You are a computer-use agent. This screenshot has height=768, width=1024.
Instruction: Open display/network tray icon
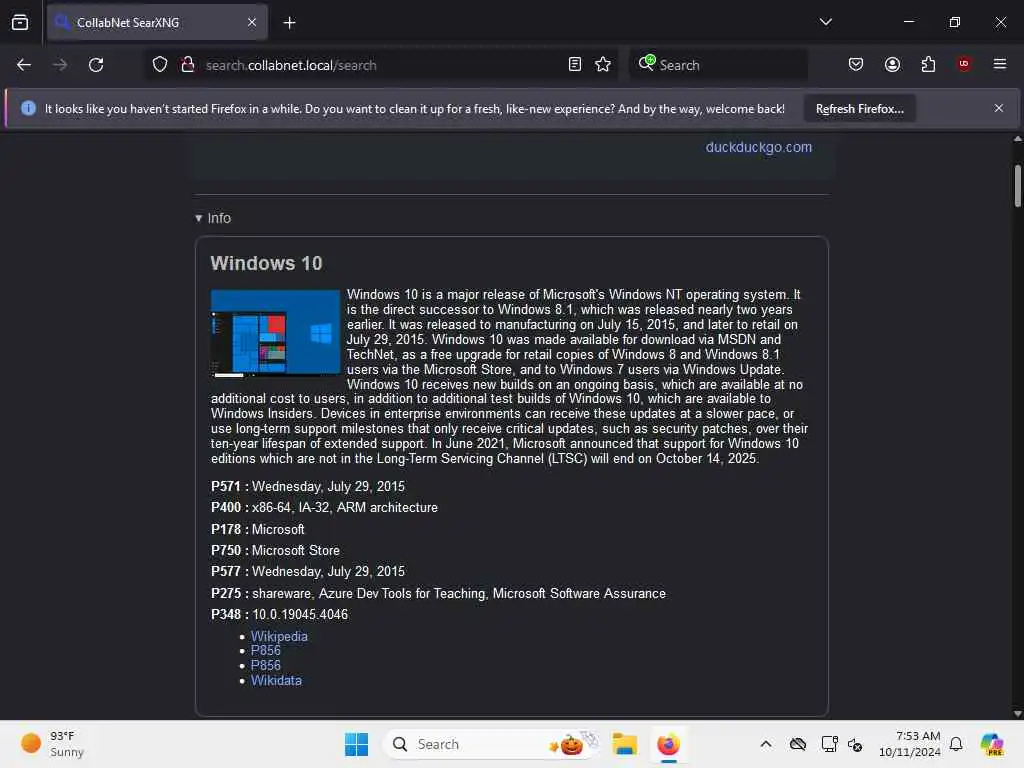[x=829, y=744]
